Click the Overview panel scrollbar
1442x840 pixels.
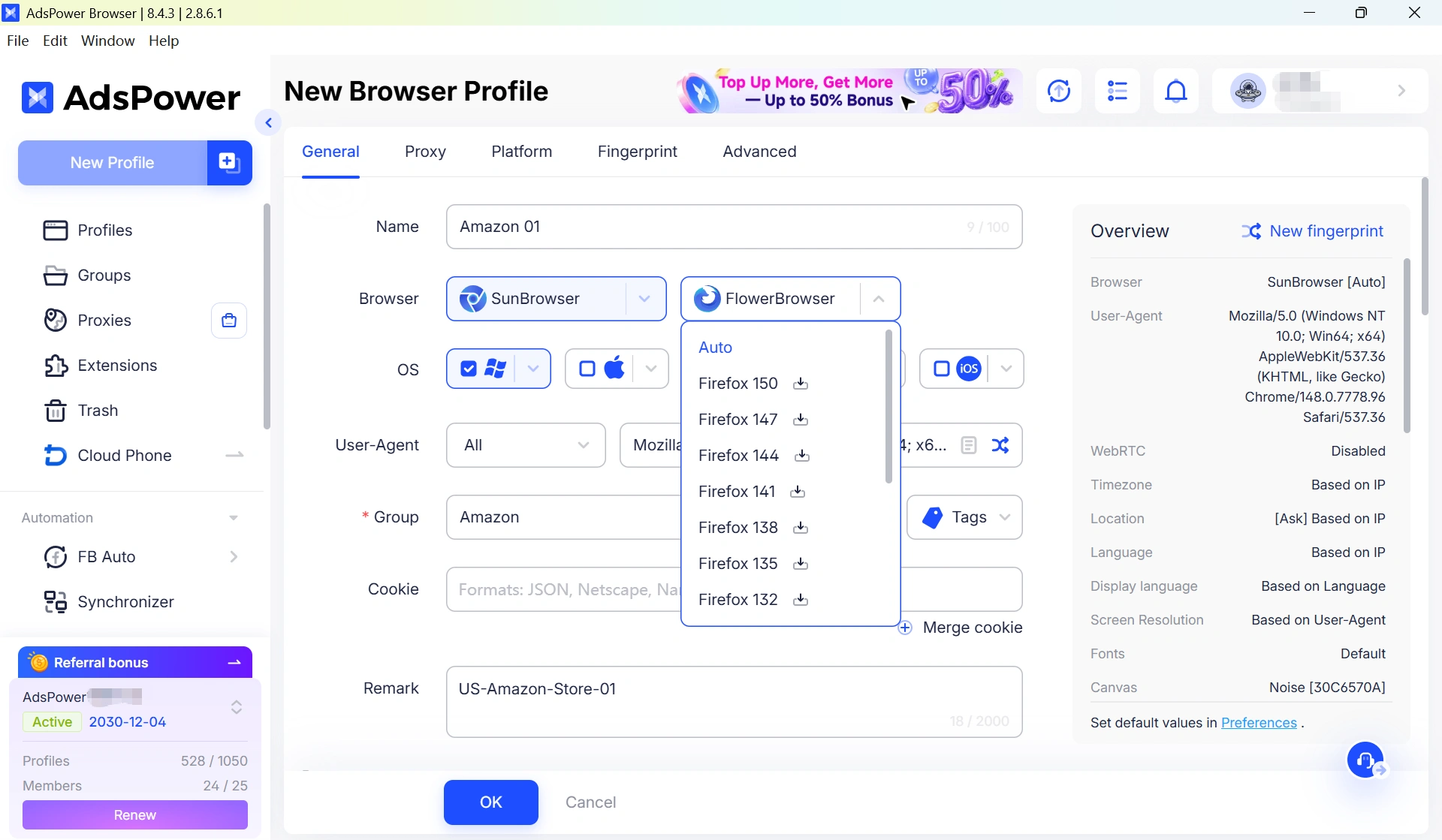[1407, 345]
